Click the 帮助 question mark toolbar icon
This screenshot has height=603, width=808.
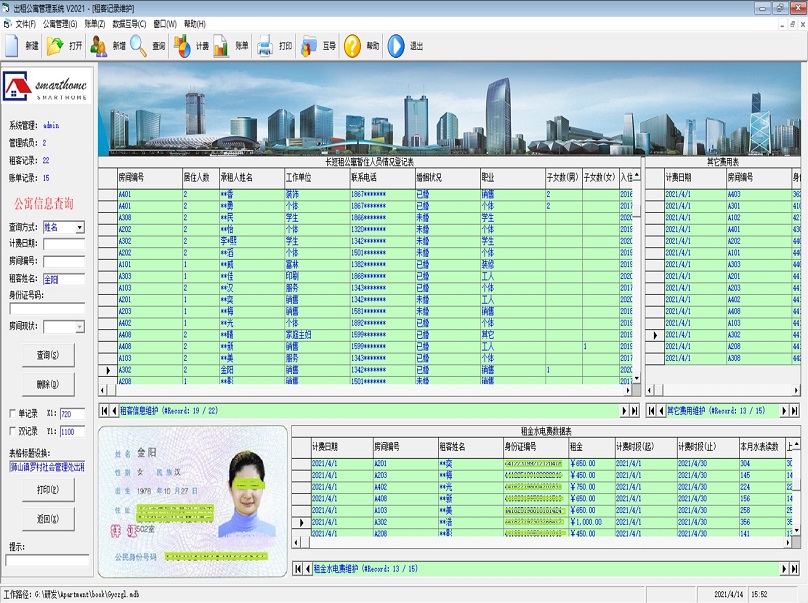(352, 46)
